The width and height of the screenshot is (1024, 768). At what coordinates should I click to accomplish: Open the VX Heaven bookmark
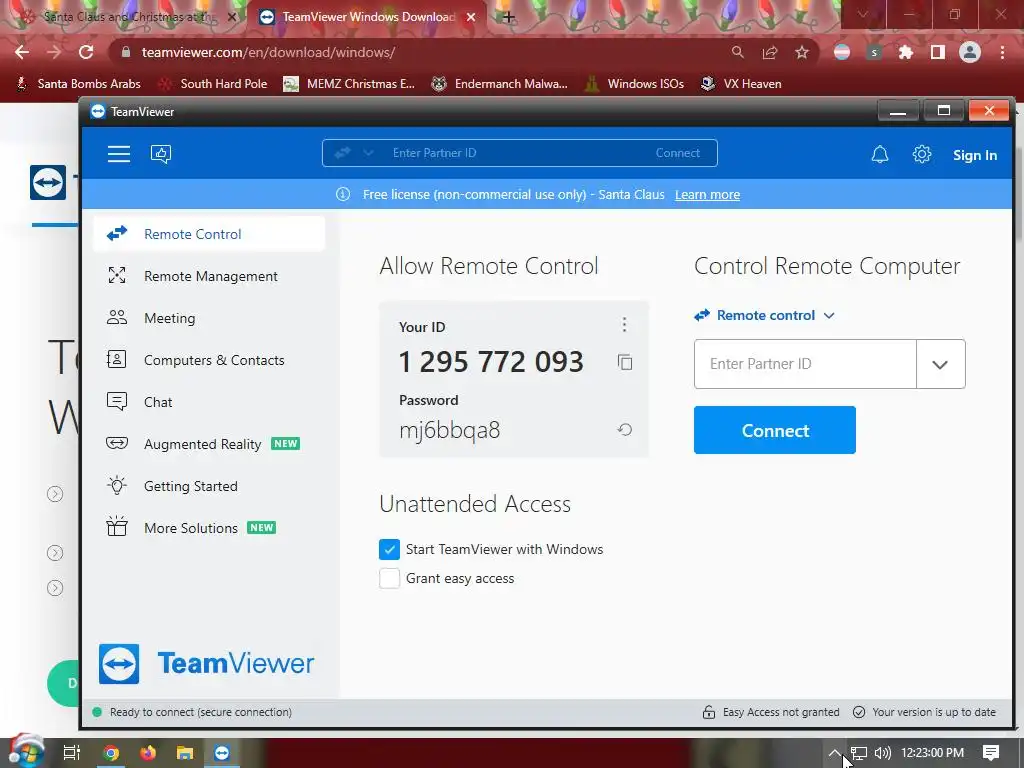741,84
